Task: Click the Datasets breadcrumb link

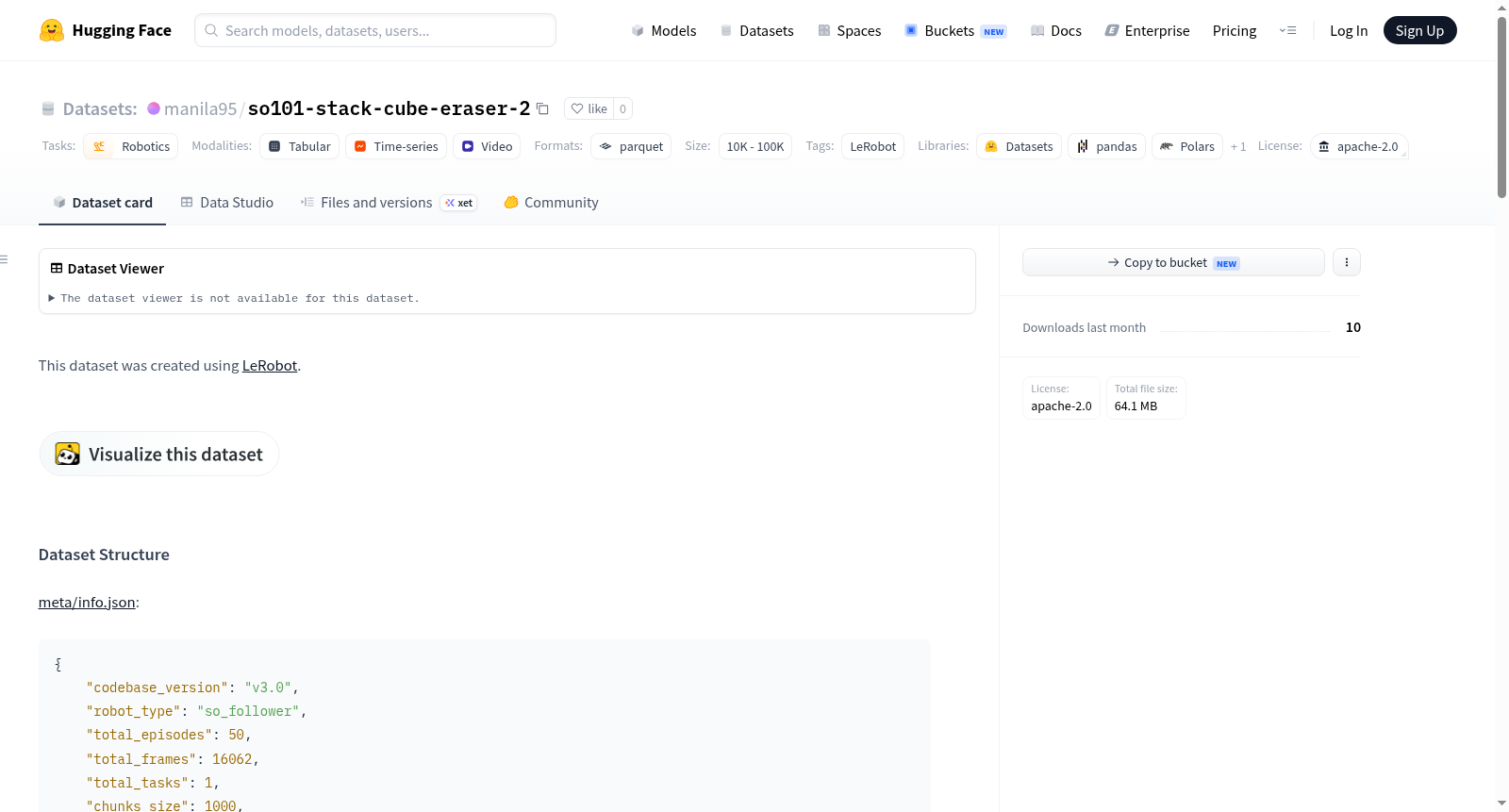Action: tap(100, 108)
